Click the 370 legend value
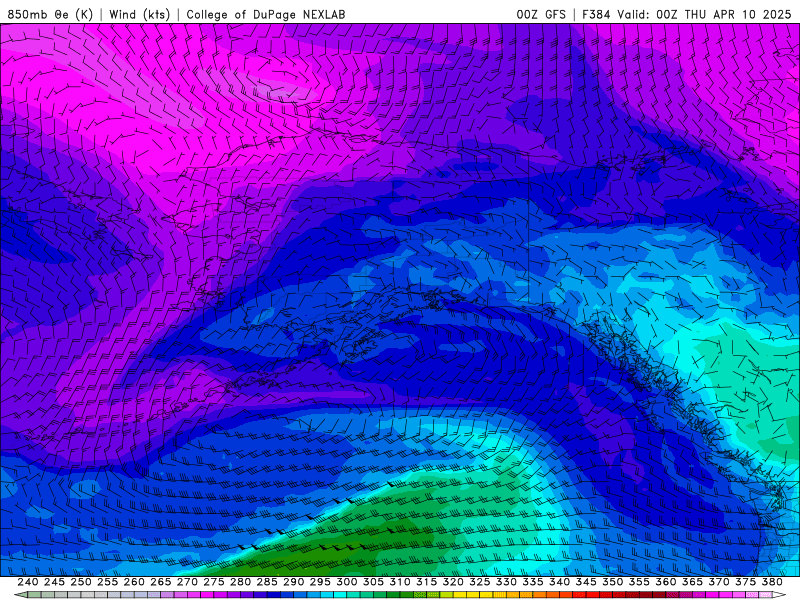This screenshot has height=600, width=800. click(x=719, y=582)
